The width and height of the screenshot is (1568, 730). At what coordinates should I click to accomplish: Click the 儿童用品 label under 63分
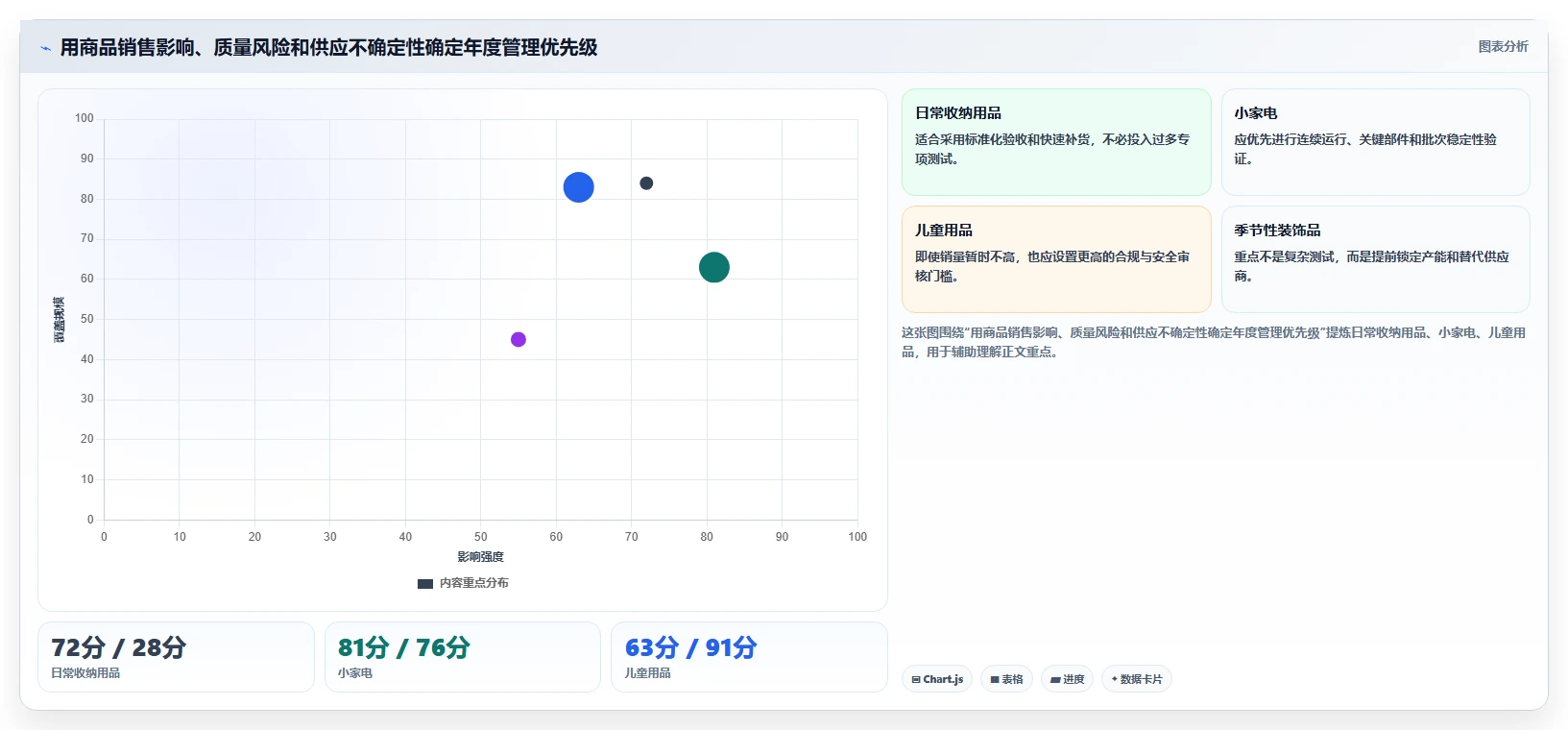coord(648,673)
